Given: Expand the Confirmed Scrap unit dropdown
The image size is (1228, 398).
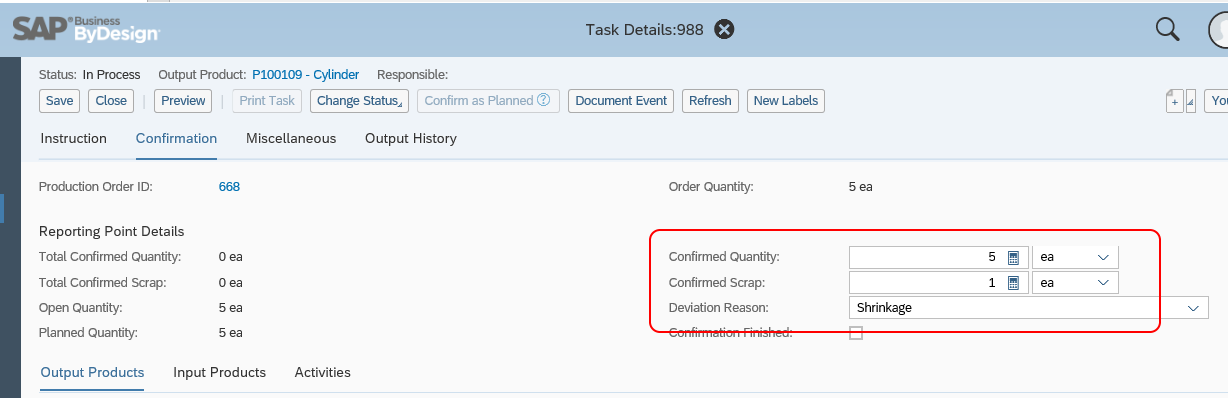Looking at the screenshot, I should point(1103,283).
